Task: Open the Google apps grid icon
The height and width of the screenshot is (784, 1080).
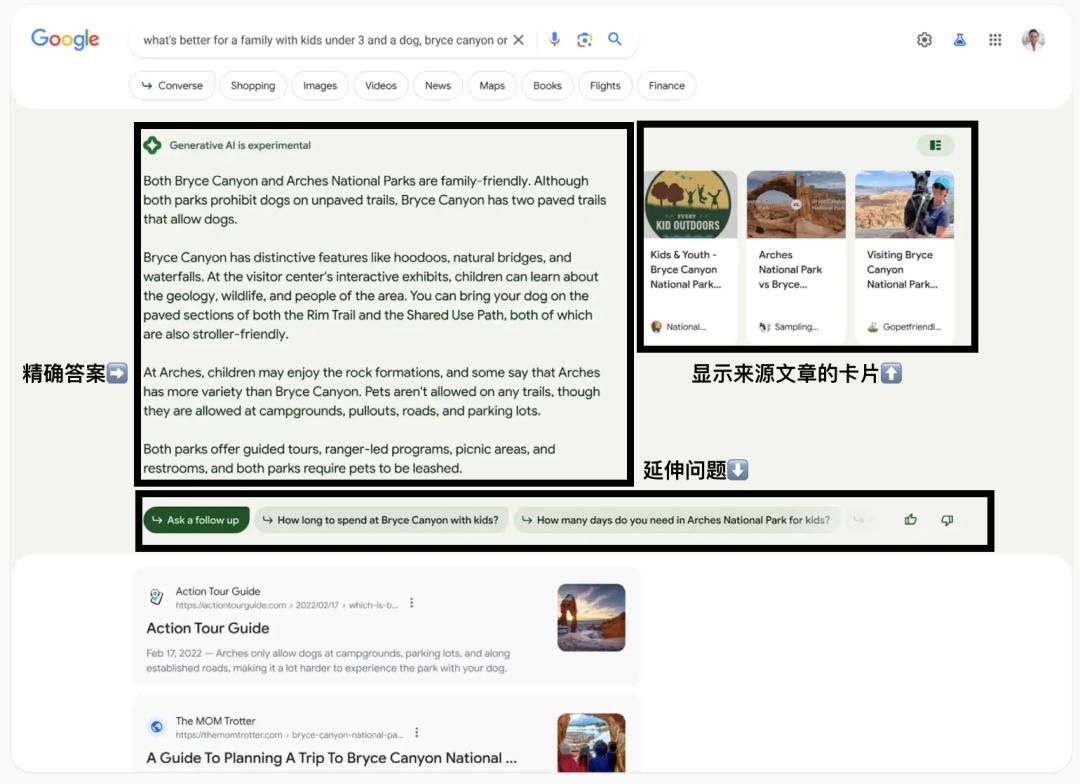Action: [x=995, y=40]
